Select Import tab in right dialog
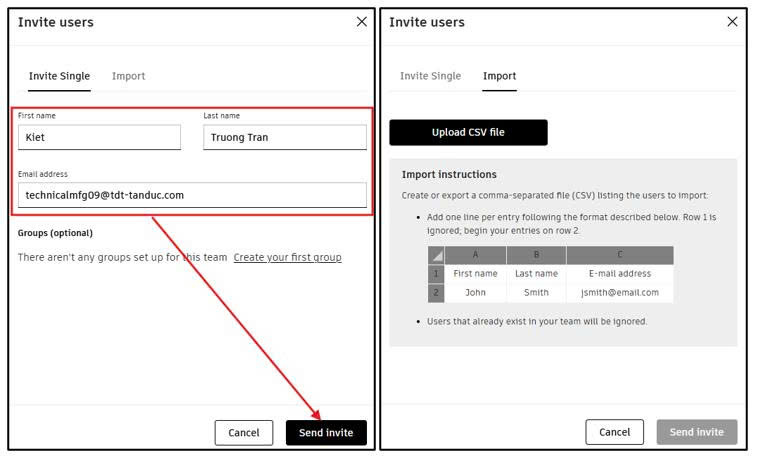Screen dimensions: 759x458 [500, 76]
